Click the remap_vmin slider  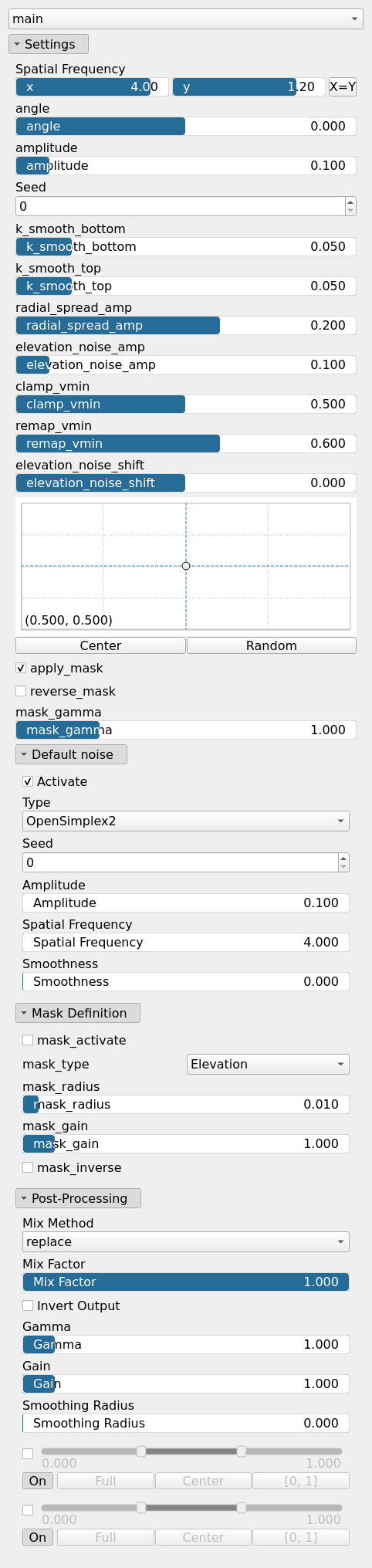coord(186,443)
